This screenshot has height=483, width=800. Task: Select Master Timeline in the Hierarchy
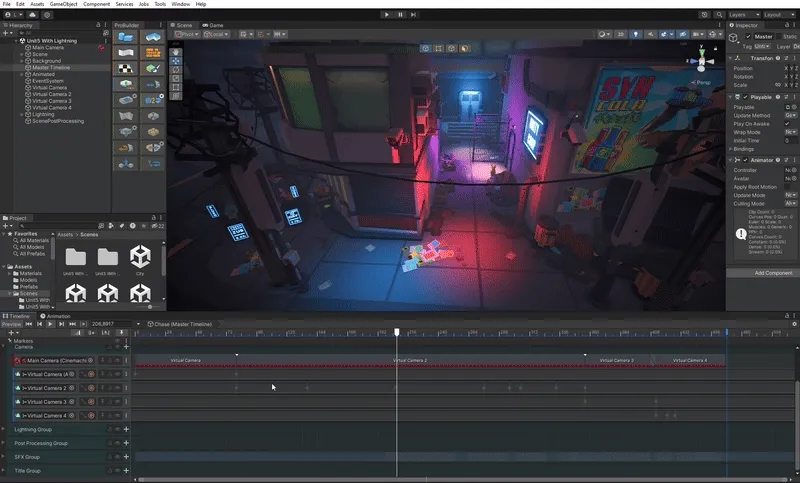click(51, 67)
